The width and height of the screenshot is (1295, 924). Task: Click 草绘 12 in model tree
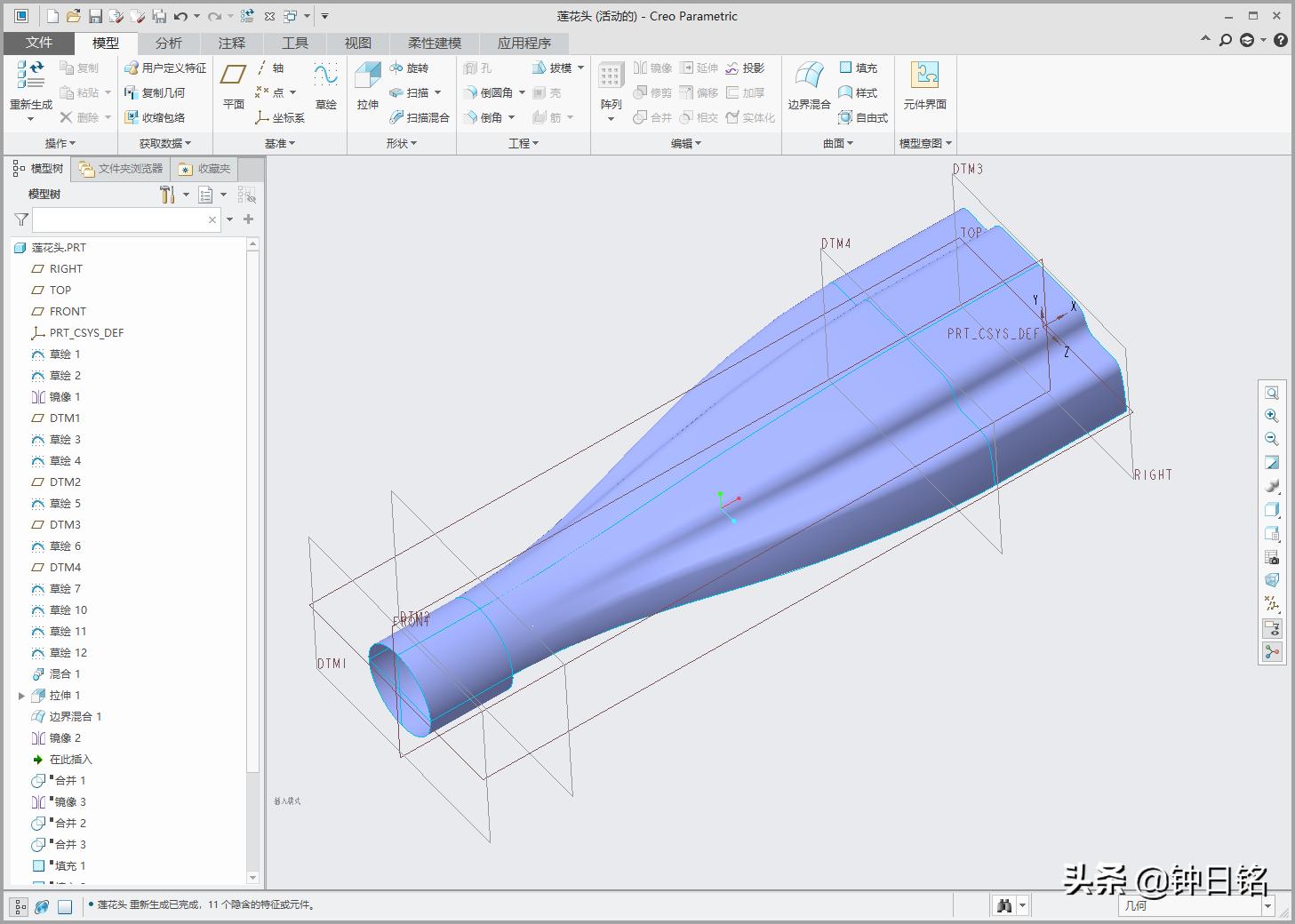pos(68,653)
